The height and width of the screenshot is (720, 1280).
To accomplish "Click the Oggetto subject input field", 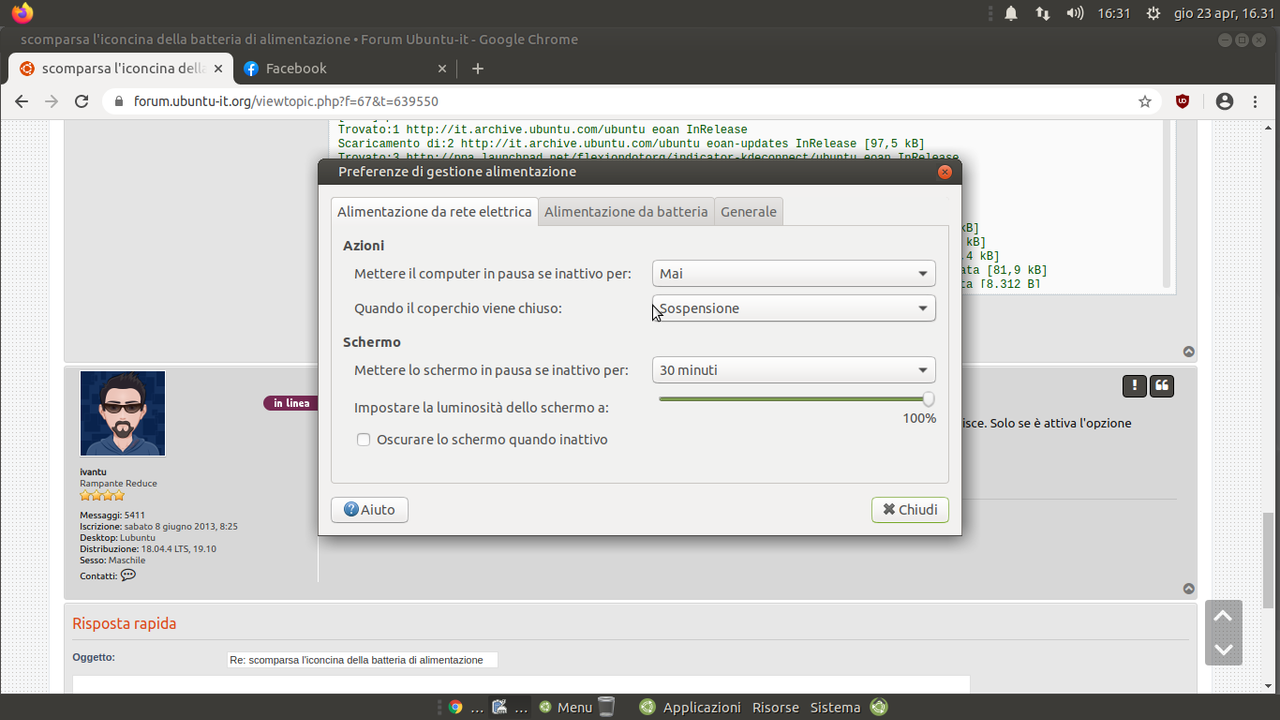I will tap(363, 660).
